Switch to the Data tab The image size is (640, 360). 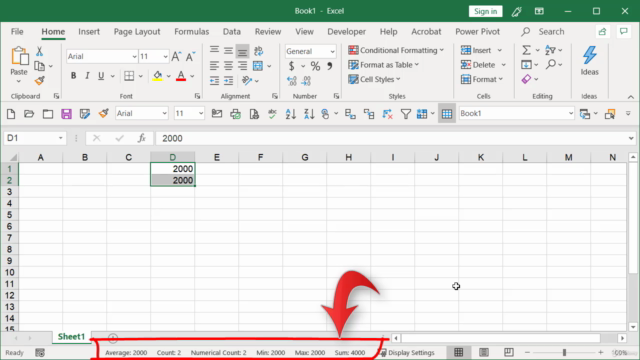coord(231,32)
